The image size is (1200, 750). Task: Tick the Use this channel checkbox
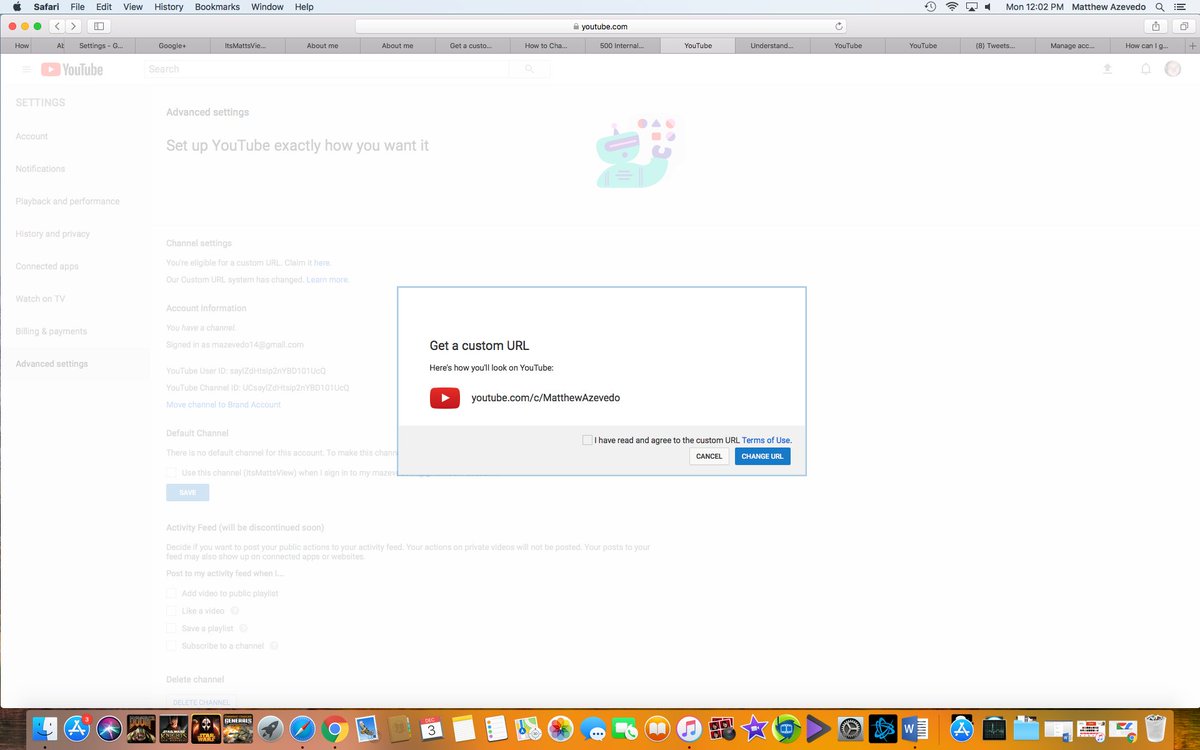coord(171,472)
